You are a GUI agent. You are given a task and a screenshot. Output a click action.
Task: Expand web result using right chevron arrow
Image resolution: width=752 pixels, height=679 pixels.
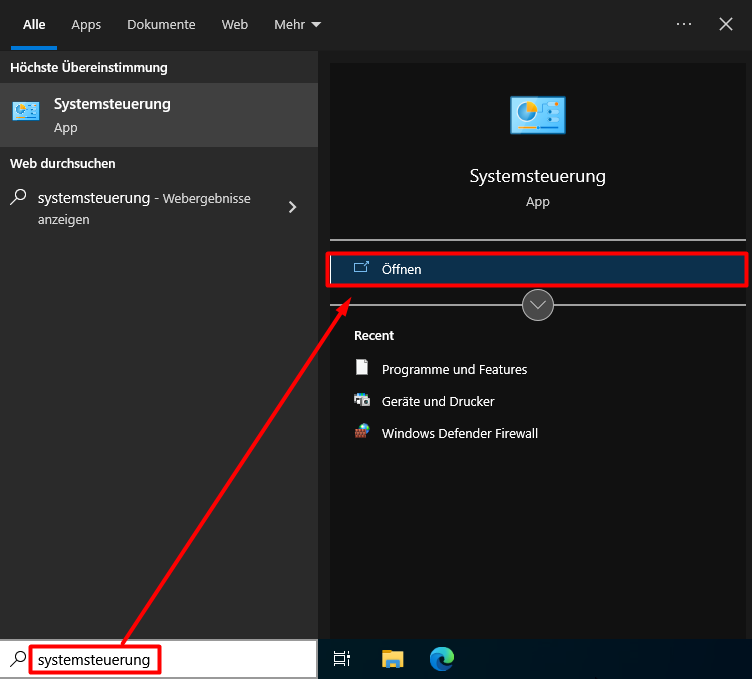tap(292, 207)
